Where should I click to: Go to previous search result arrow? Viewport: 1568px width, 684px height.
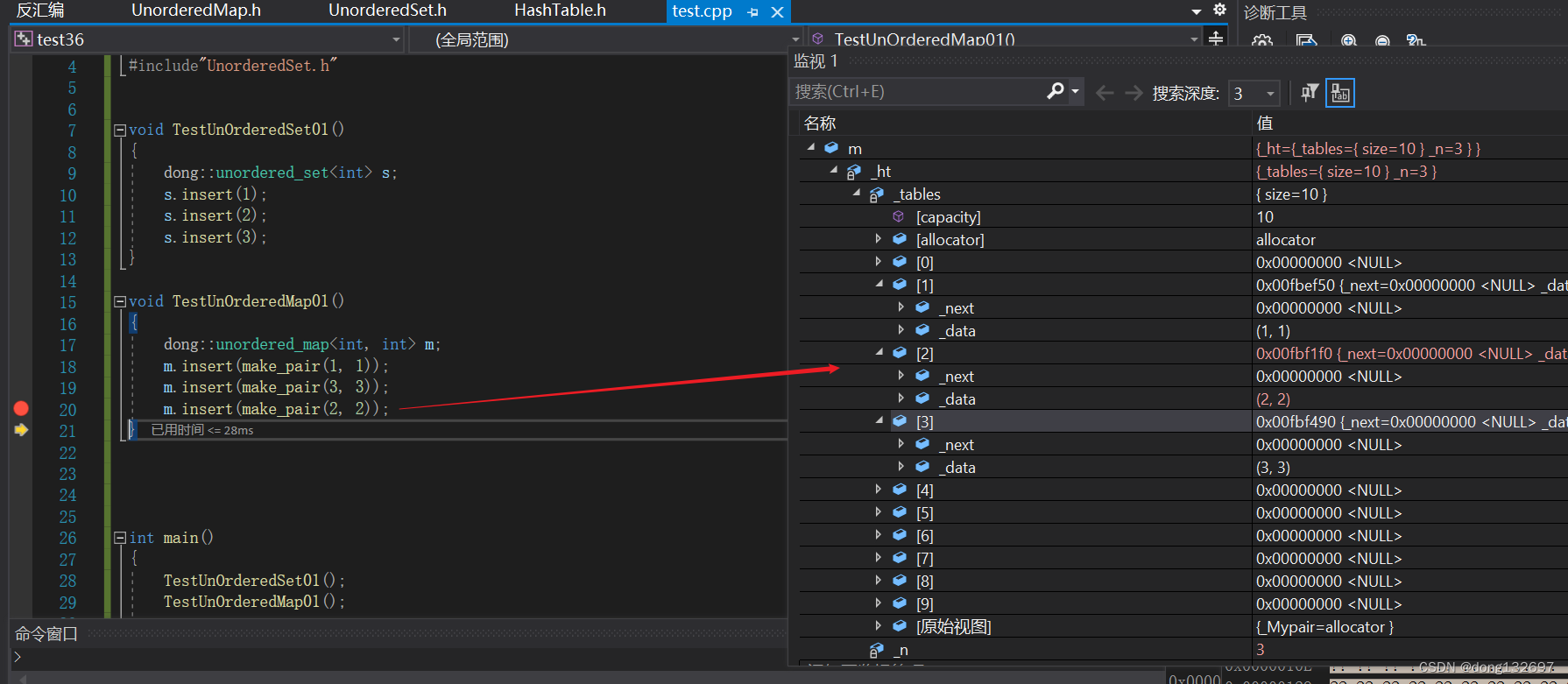click(1105, 93)
